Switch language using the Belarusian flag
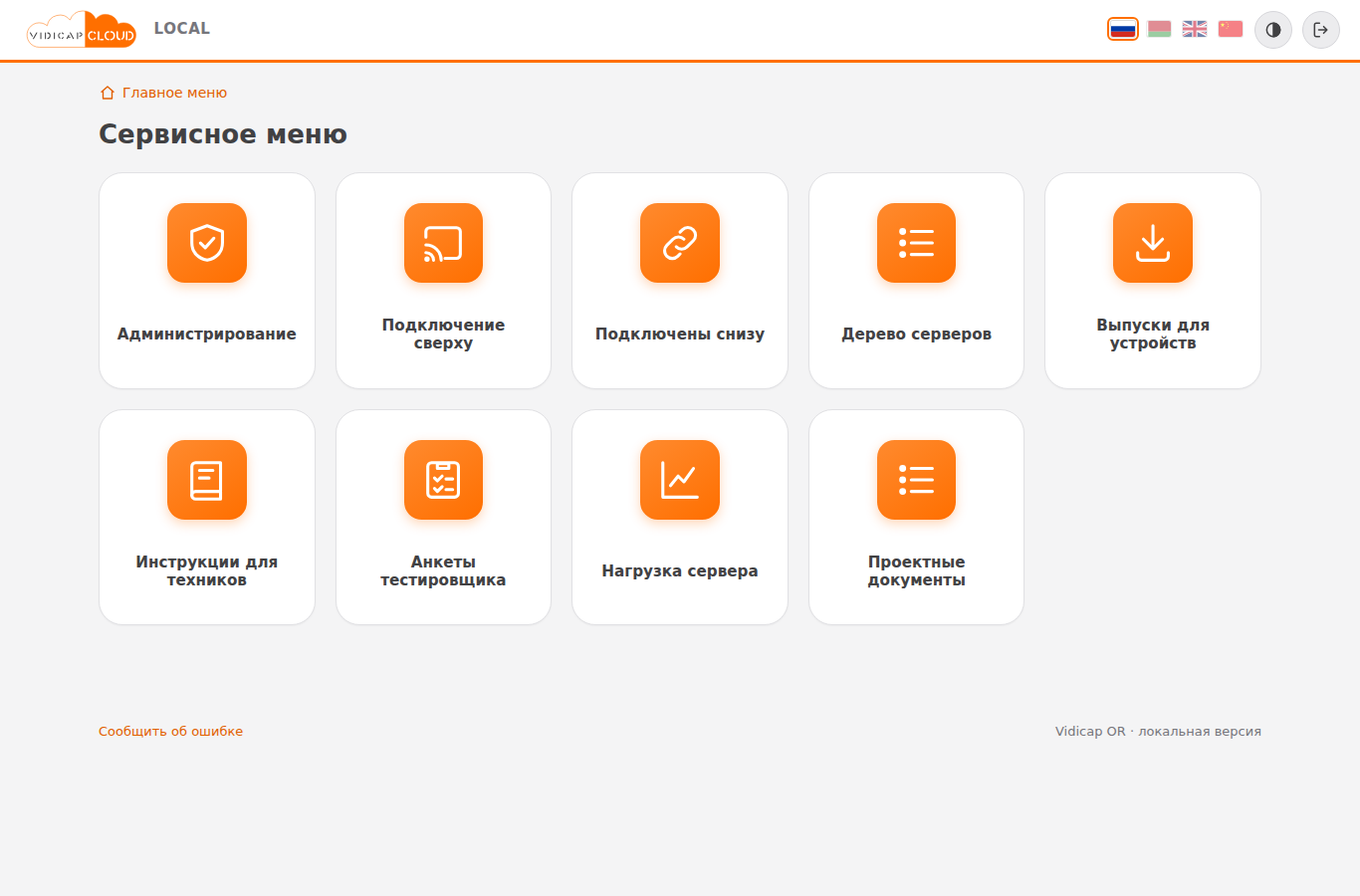The height and width of the screenshot is (896, 1360). (1159, 29)
